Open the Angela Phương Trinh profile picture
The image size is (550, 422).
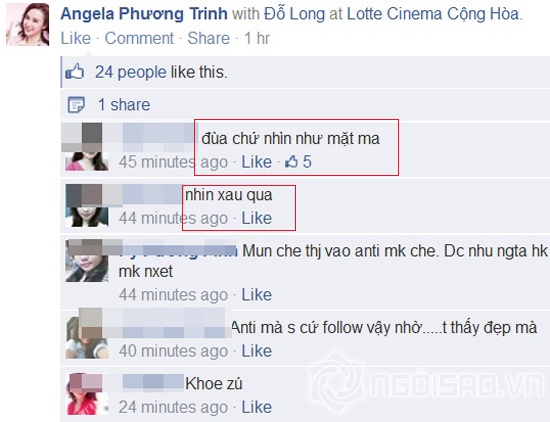pyautogui.click(x=27, y=25)
